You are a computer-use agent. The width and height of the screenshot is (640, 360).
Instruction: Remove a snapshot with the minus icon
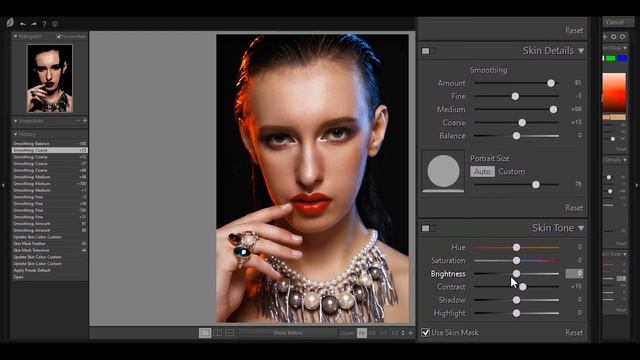[78, 121]
